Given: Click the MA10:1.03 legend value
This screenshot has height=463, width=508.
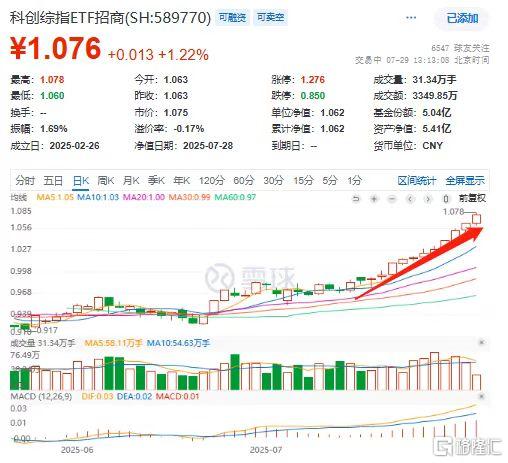Looking at the screenshot, I should [x=98, y=197].
